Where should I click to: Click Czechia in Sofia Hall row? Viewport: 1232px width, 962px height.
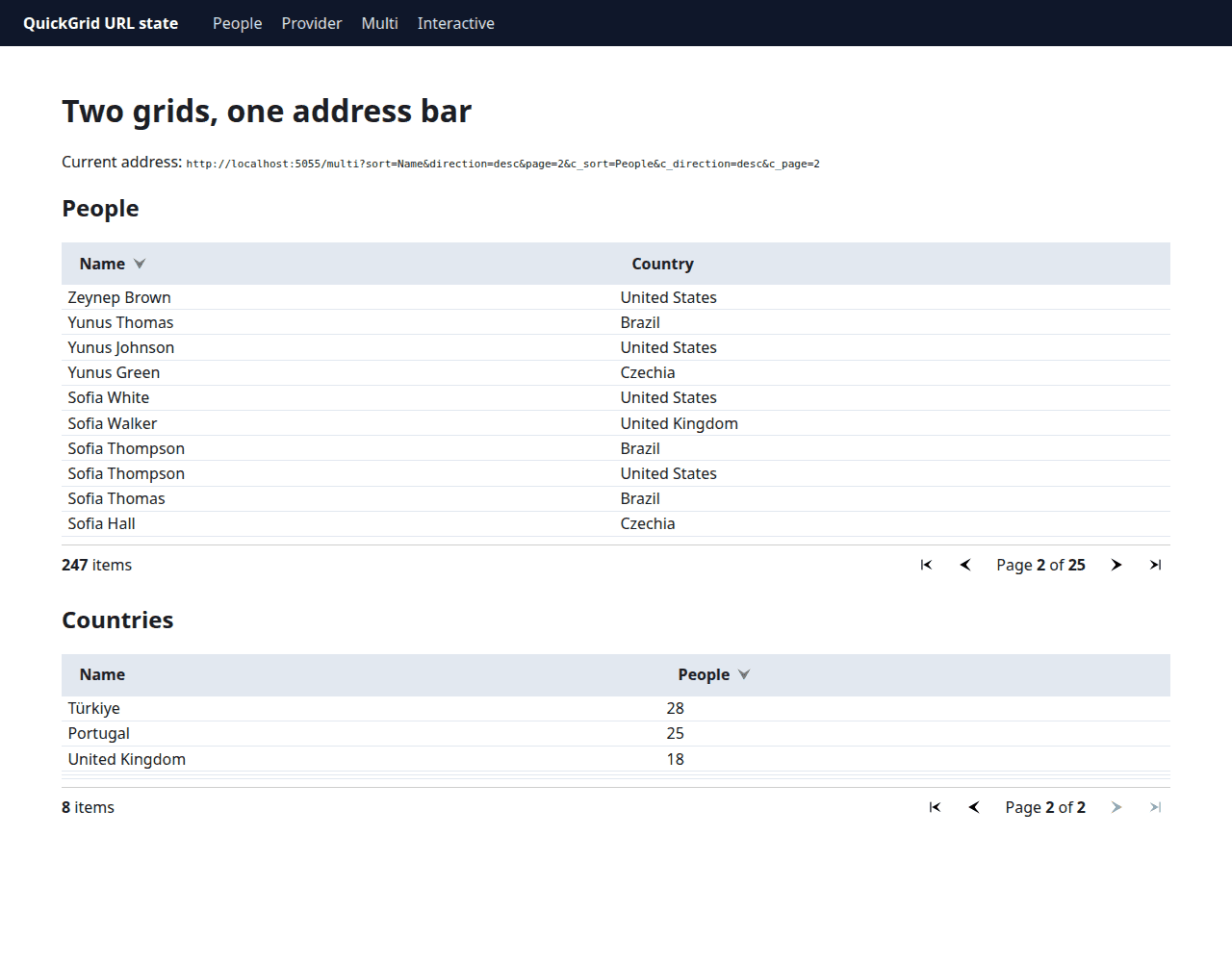pos(647,523)
